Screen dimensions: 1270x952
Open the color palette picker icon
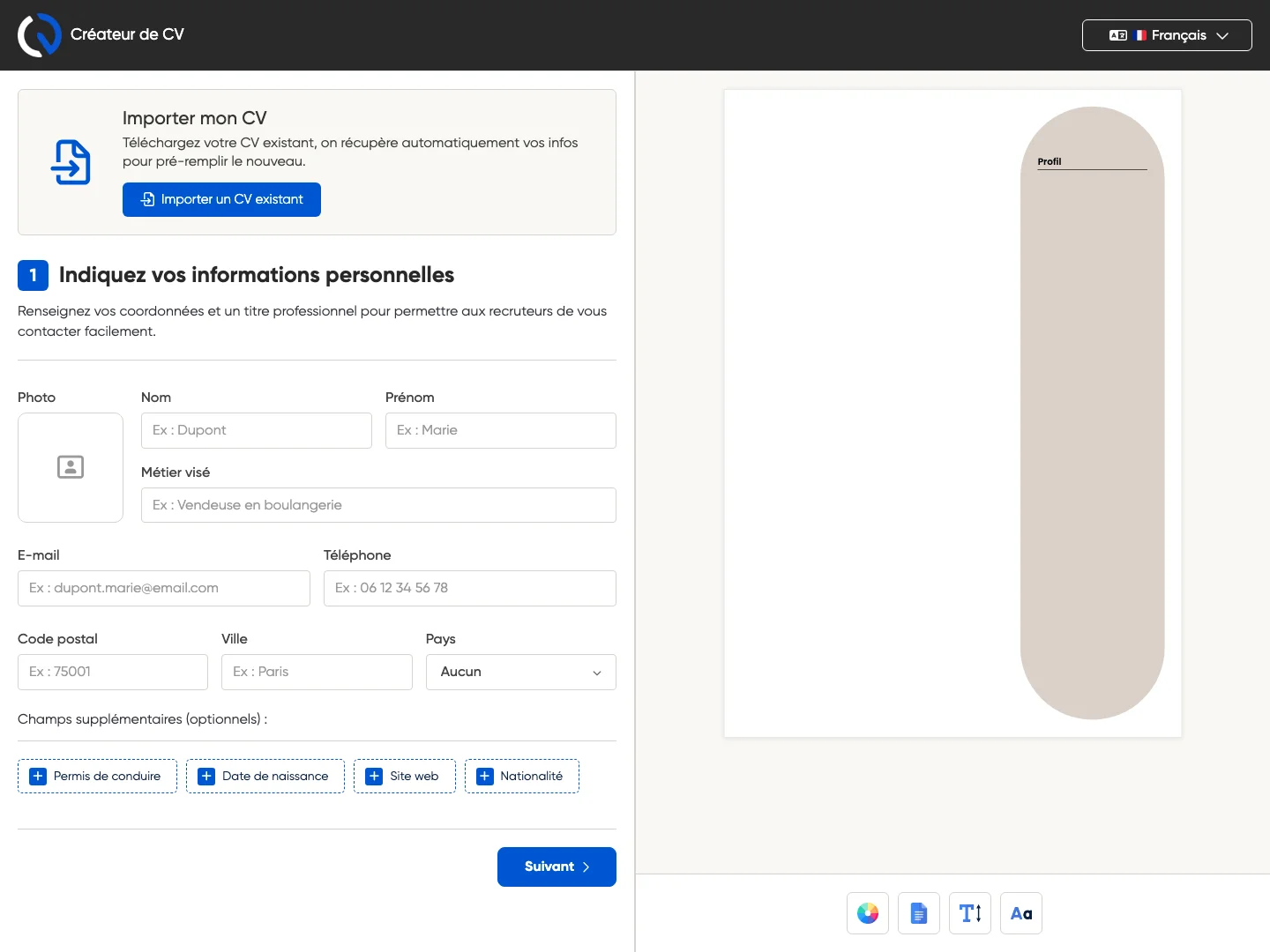868,913
